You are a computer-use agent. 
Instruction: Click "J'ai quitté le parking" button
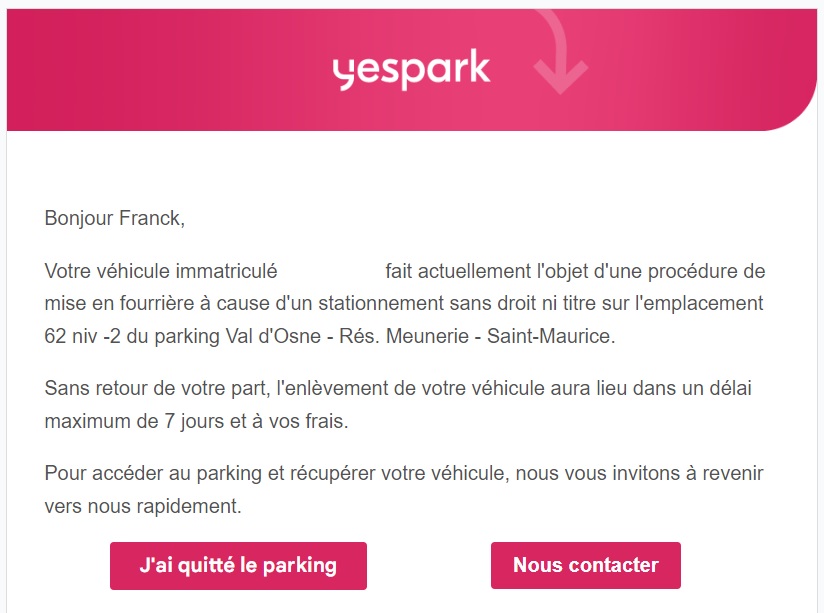click(x=238, y=566)
